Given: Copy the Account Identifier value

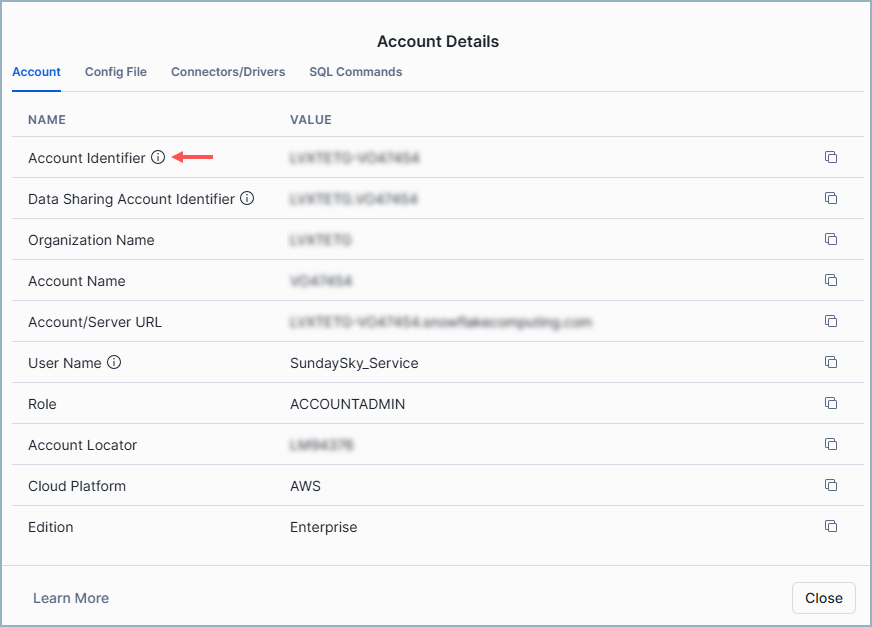Looking at the screenshot, I should point(831,157).
